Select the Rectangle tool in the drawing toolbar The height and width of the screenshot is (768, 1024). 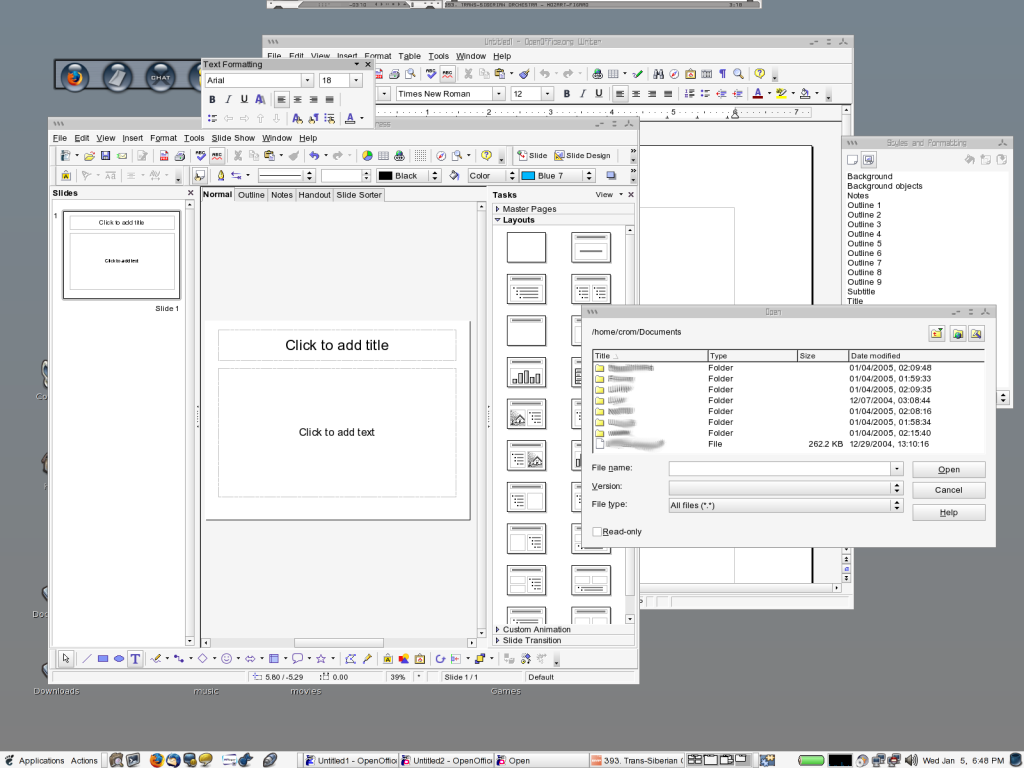pyautogui.click(x=103, y=659)
